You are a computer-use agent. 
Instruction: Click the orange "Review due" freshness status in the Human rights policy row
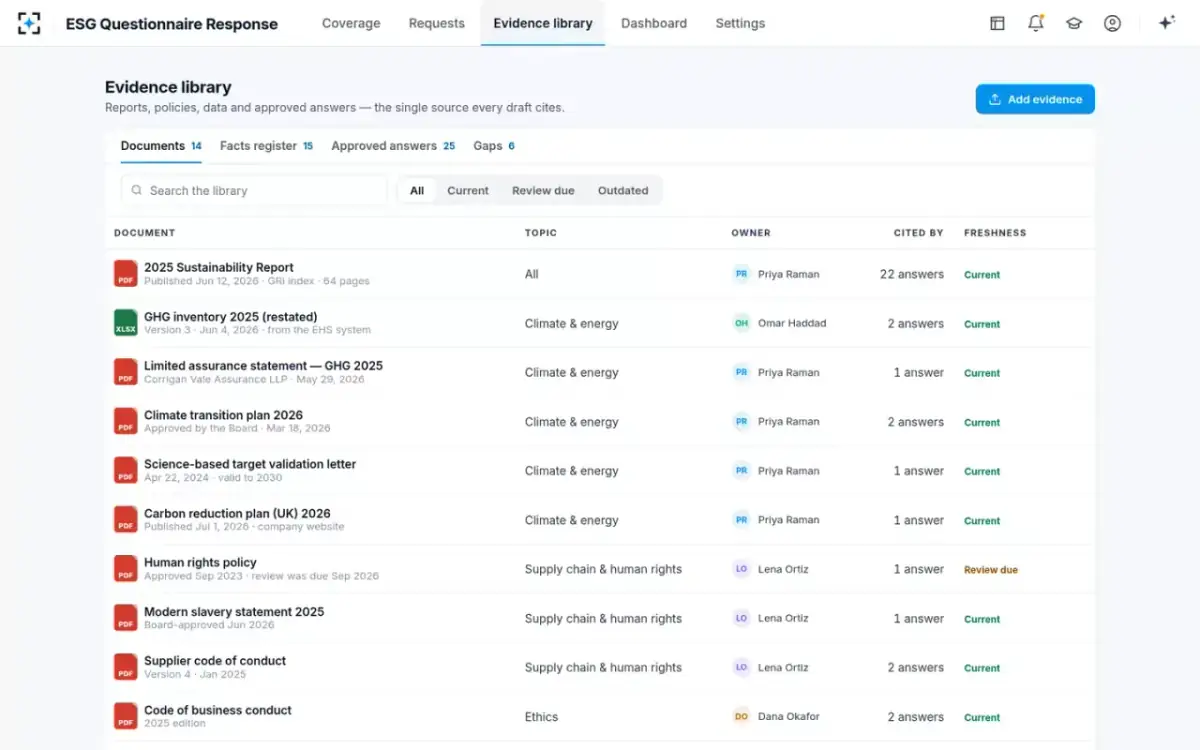click(991, 570)
